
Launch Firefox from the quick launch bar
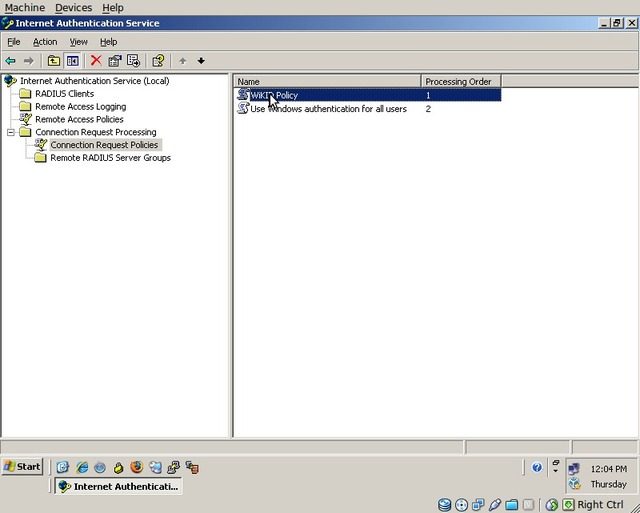tap(136, 467)
